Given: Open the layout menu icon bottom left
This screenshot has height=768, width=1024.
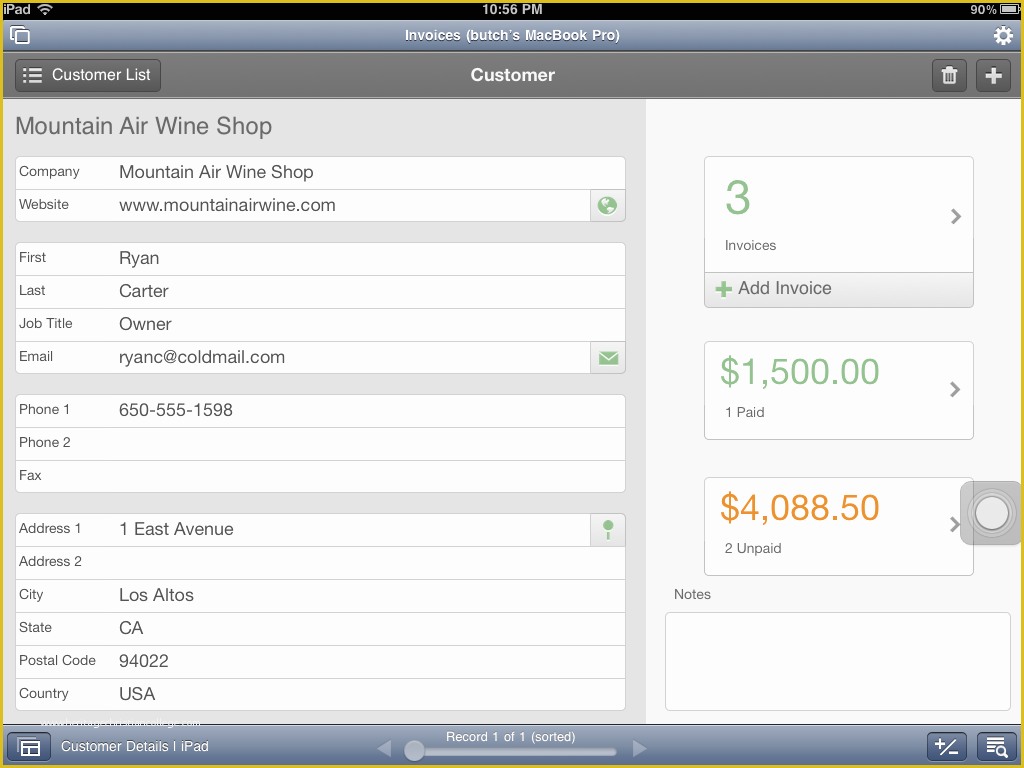Looking at the screenshot, I should (29, 746).
